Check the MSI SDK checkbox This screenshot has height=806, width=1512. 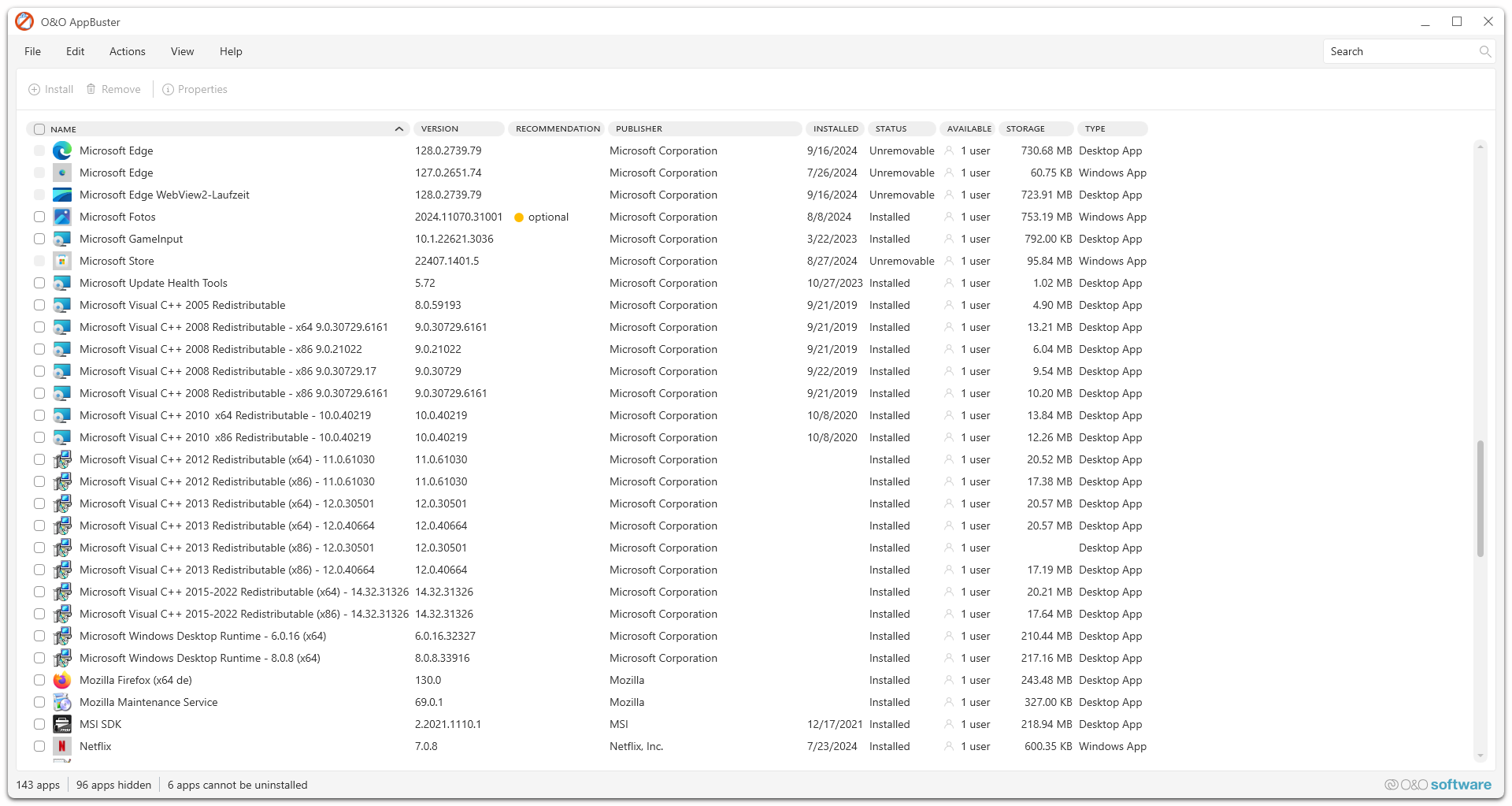pos(39,724)
